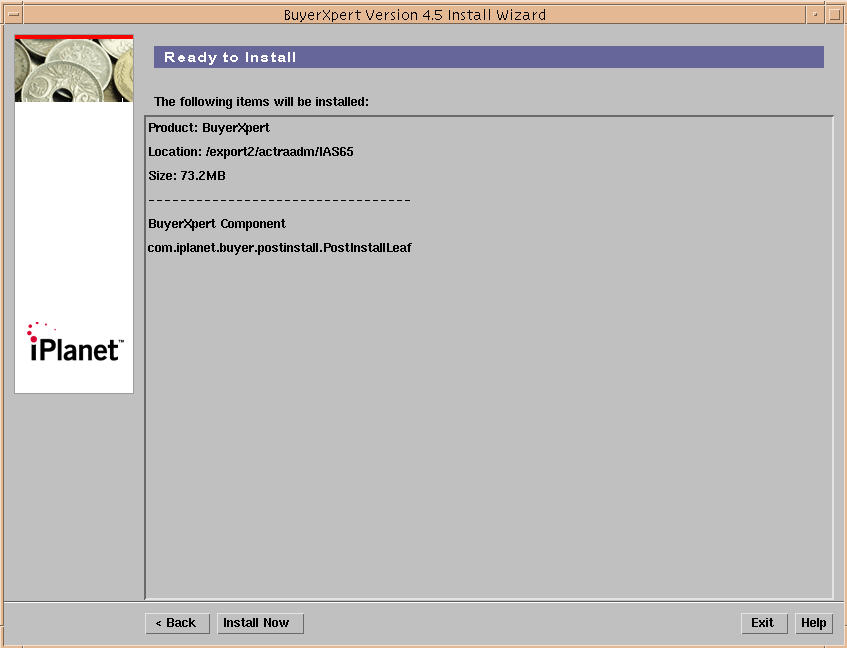Image resolution: width=847 pixels, height=648 pixels.
Task: Click the Install Now button
Action: (x=260, y=623)
